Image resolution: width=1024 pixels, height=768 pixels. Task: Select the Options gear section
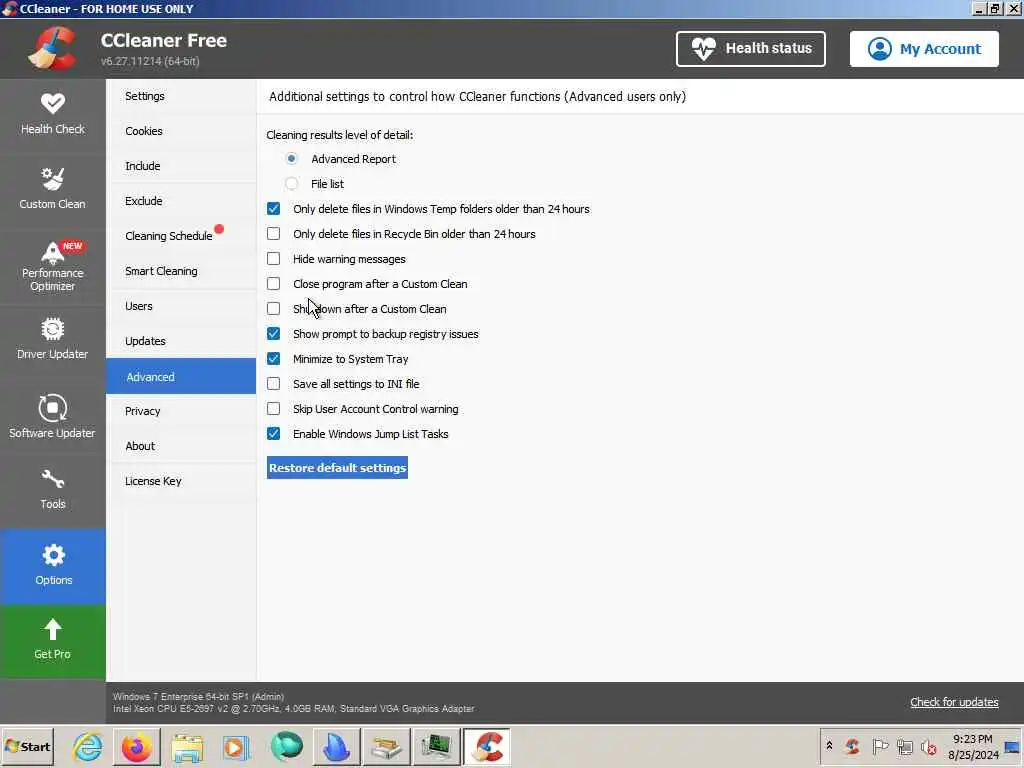tap(52, 566)
